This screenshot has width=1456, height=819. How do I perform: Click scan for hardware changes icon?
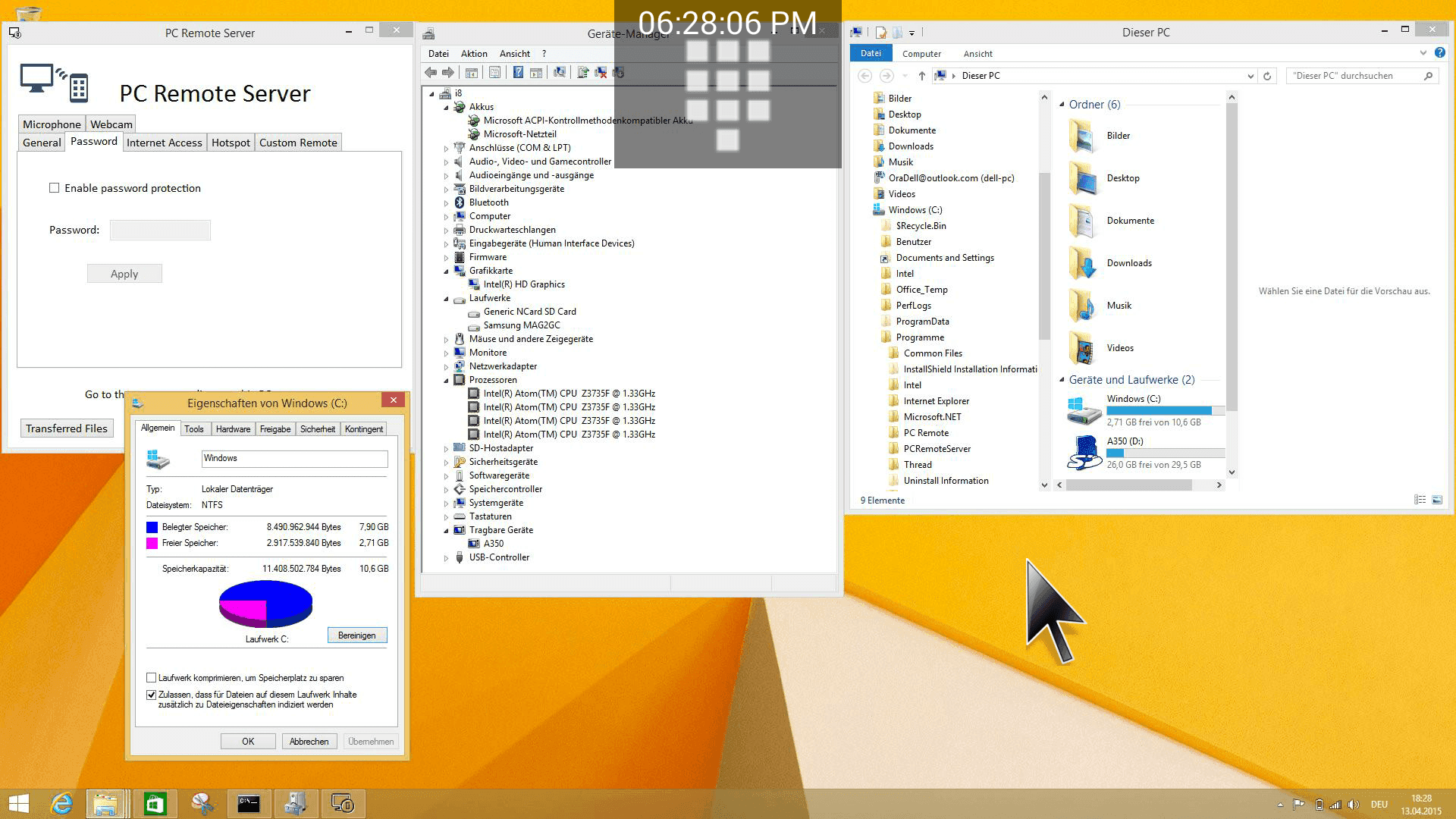click(x=559, y=73)
